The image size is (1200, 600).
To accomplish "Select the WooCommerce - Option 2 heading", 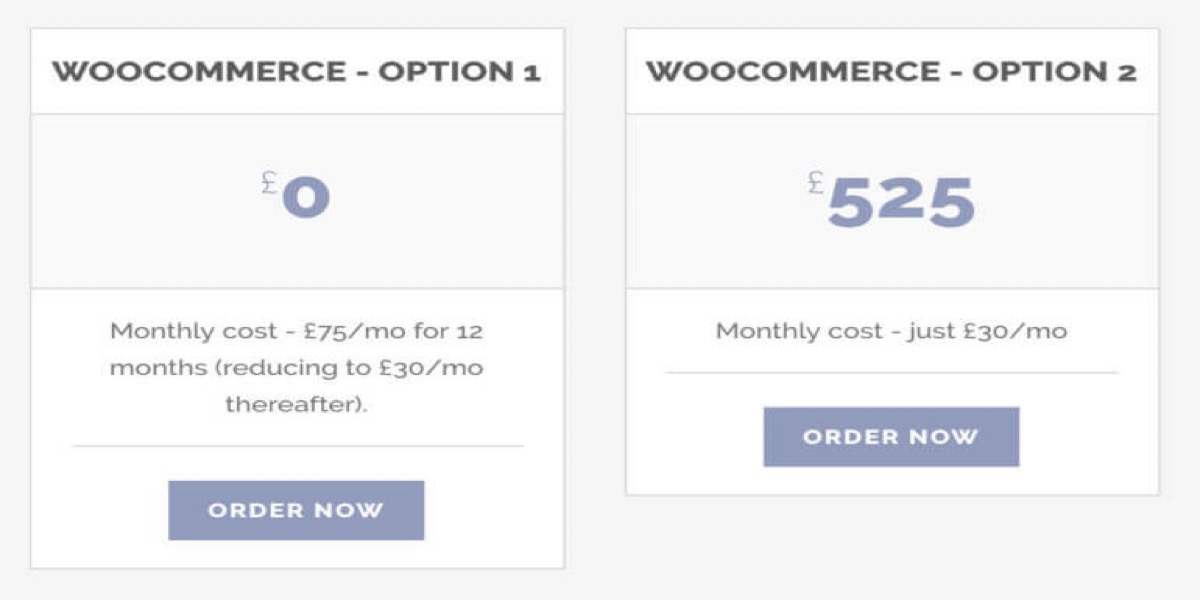I will click(892, 72).
